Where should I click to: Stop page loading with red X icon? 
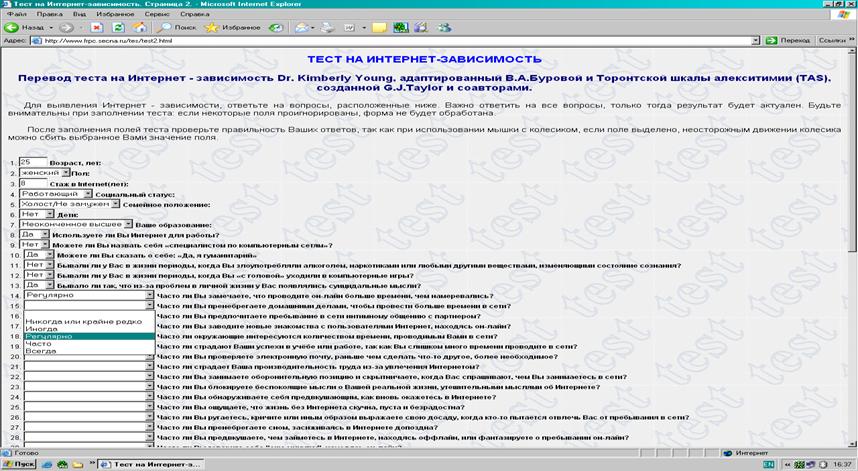tap(97, 27)
